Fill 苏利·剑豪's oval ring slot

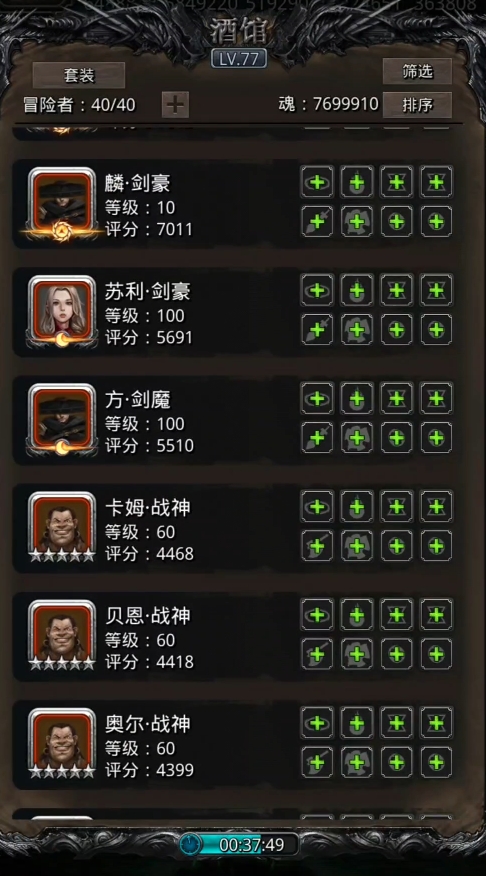pos(317,291)
